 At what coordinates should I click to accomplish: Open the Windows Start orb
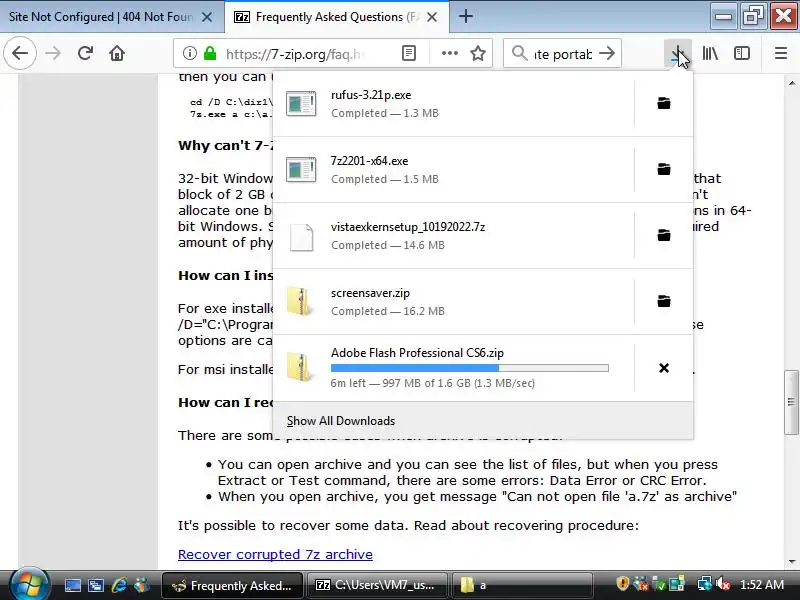(x=29, y=583)
